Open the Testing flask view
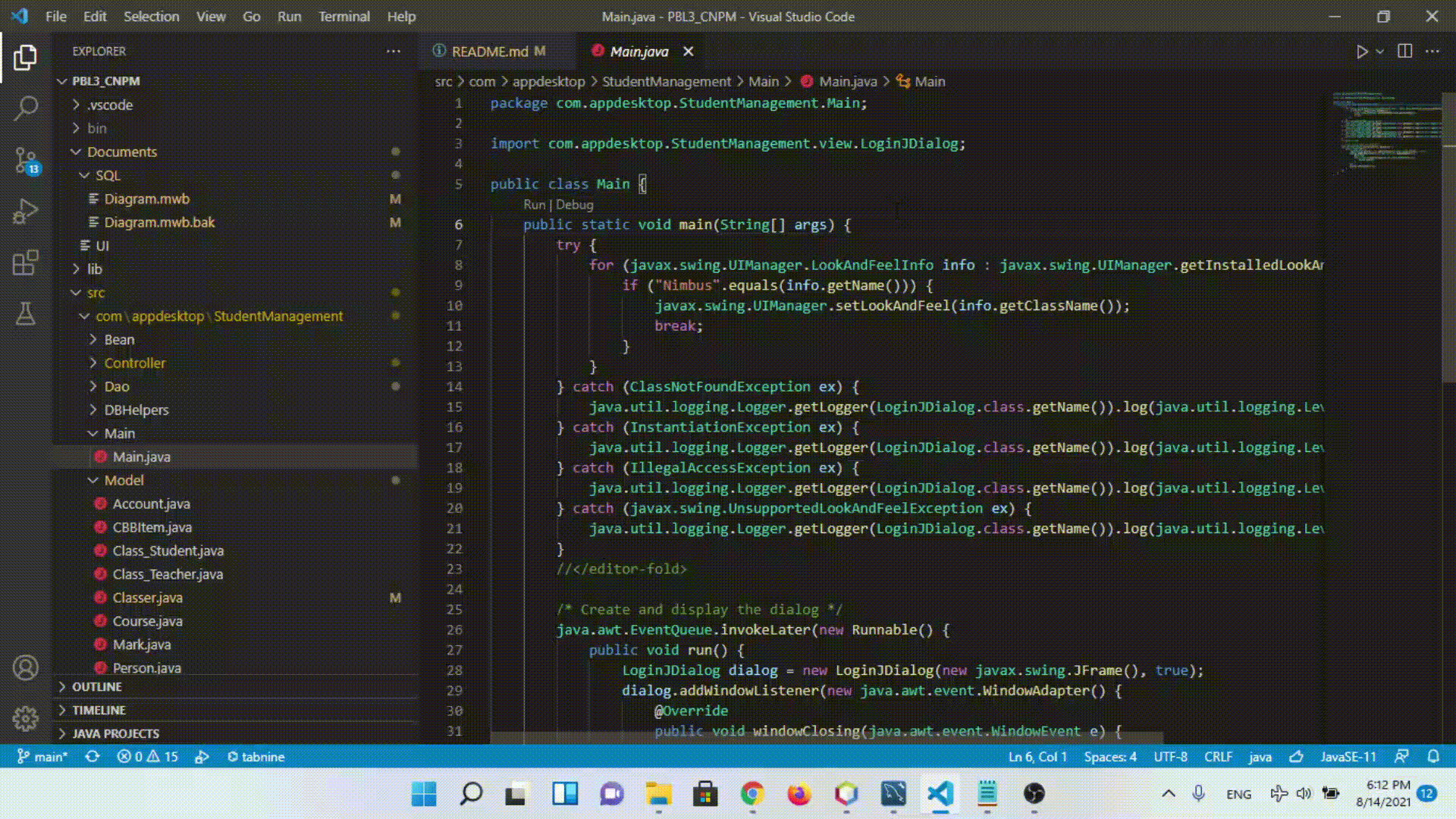The width and height of the screenshot is (1456, 819). coord(26,314)
